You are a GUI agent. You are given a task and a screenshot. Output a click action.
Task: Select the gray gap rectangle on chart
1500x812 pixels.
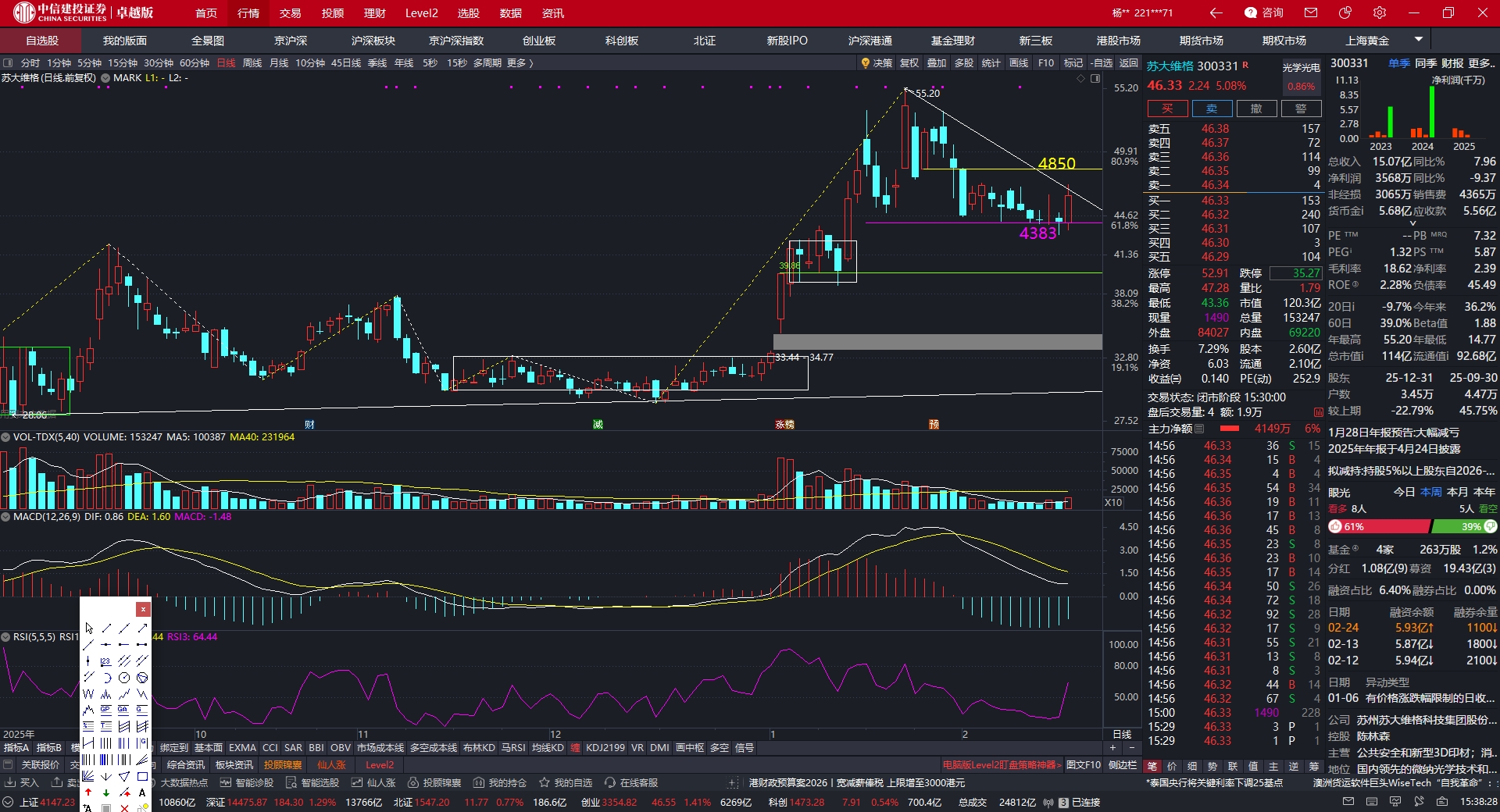937,342
